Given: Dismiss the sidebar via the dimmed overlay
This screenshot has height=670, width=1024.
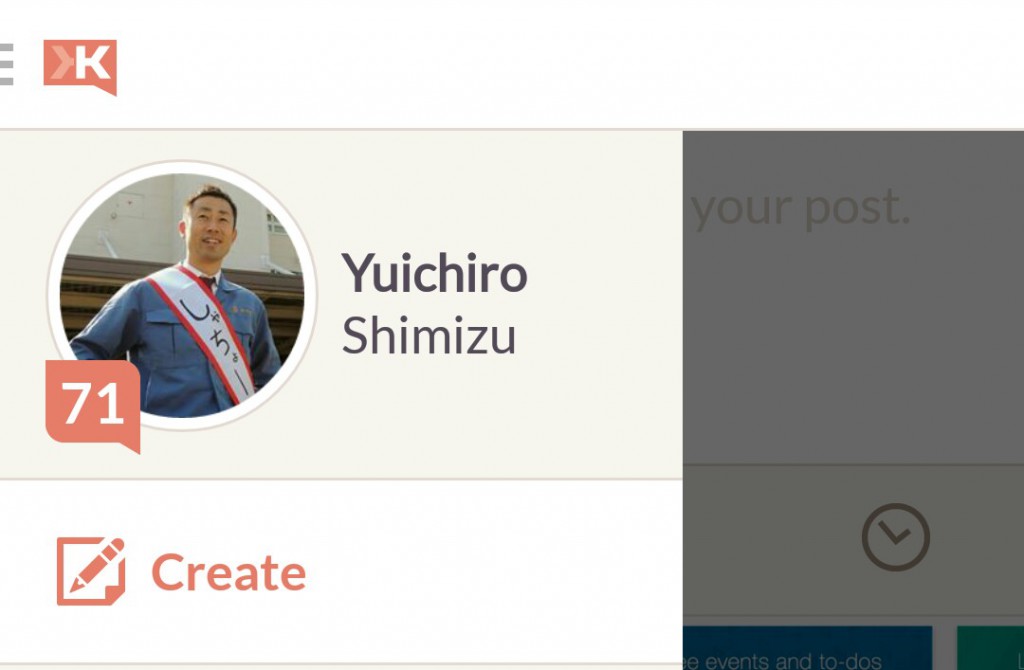Looking at the screenshot, I should pos(853,340).
